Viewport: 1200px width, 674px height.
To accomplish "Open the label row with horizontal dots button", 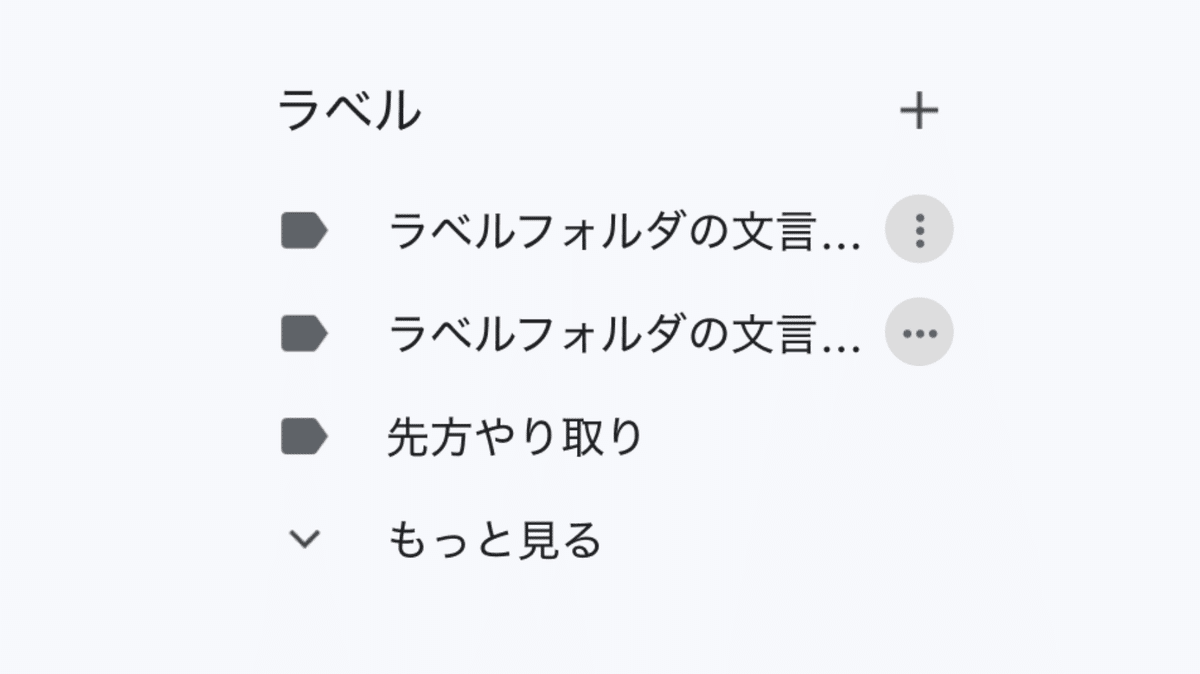I will [623, 334].
